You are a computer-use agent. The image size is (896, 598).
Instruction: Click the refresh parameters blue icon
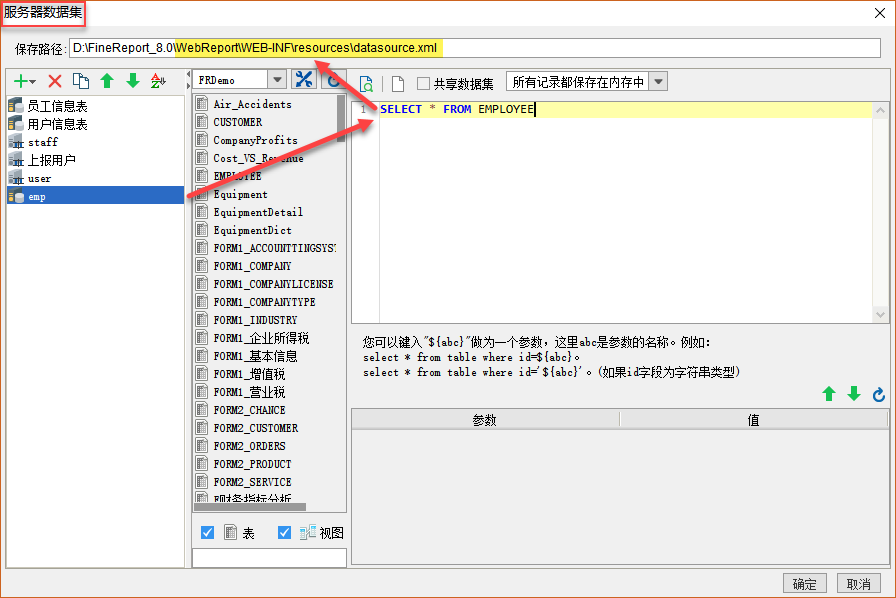click(x=879, y=394)
